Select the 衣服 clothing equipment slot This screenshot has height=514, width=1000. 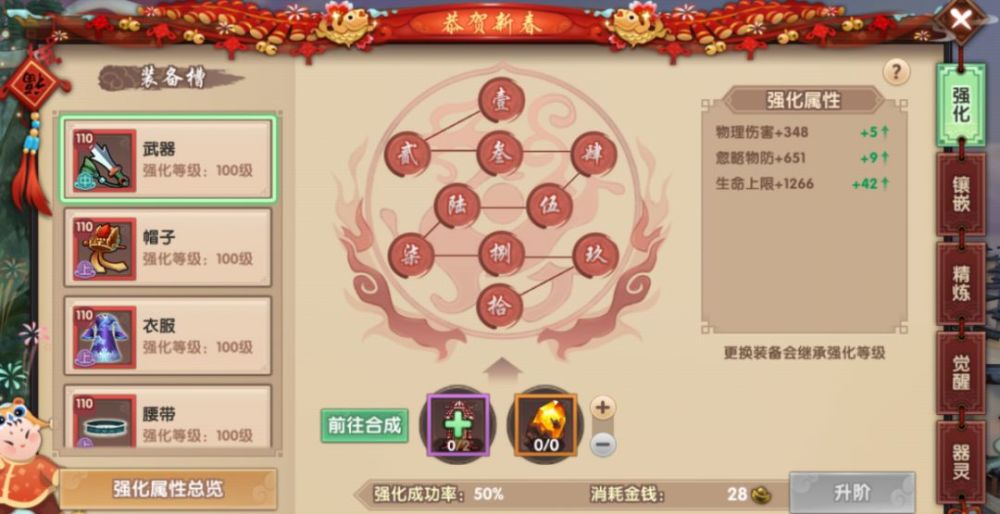tap(168, 335)
